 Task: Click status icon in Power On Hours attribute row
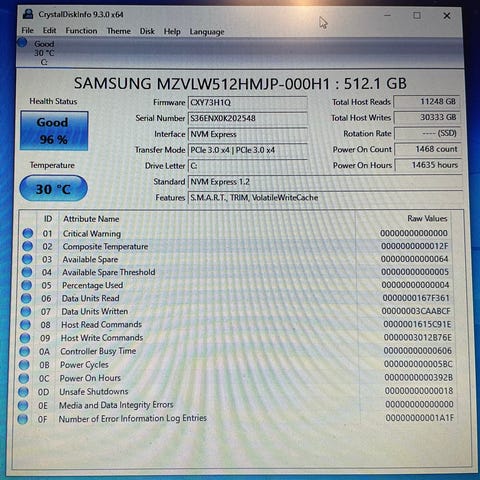(24, 378)
